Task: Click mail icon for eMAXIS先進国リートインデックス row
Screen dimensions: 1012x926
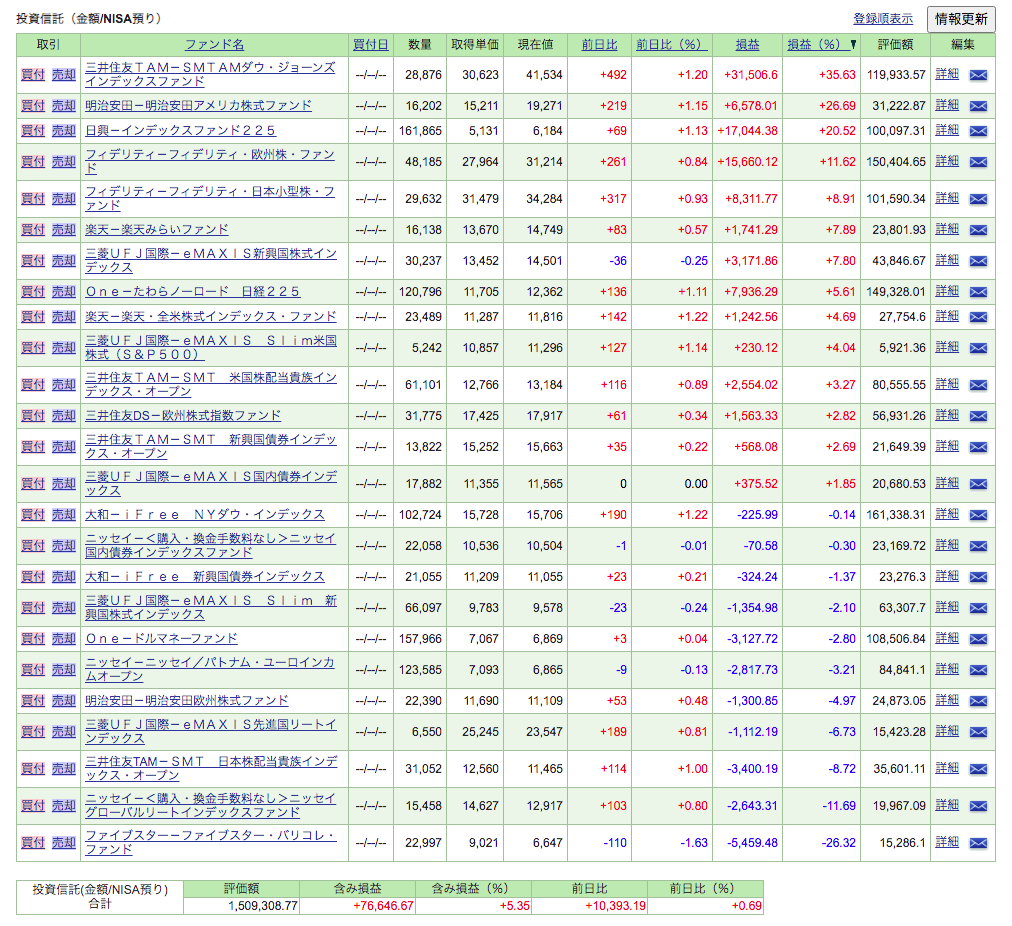Action: tap(978, 732)
